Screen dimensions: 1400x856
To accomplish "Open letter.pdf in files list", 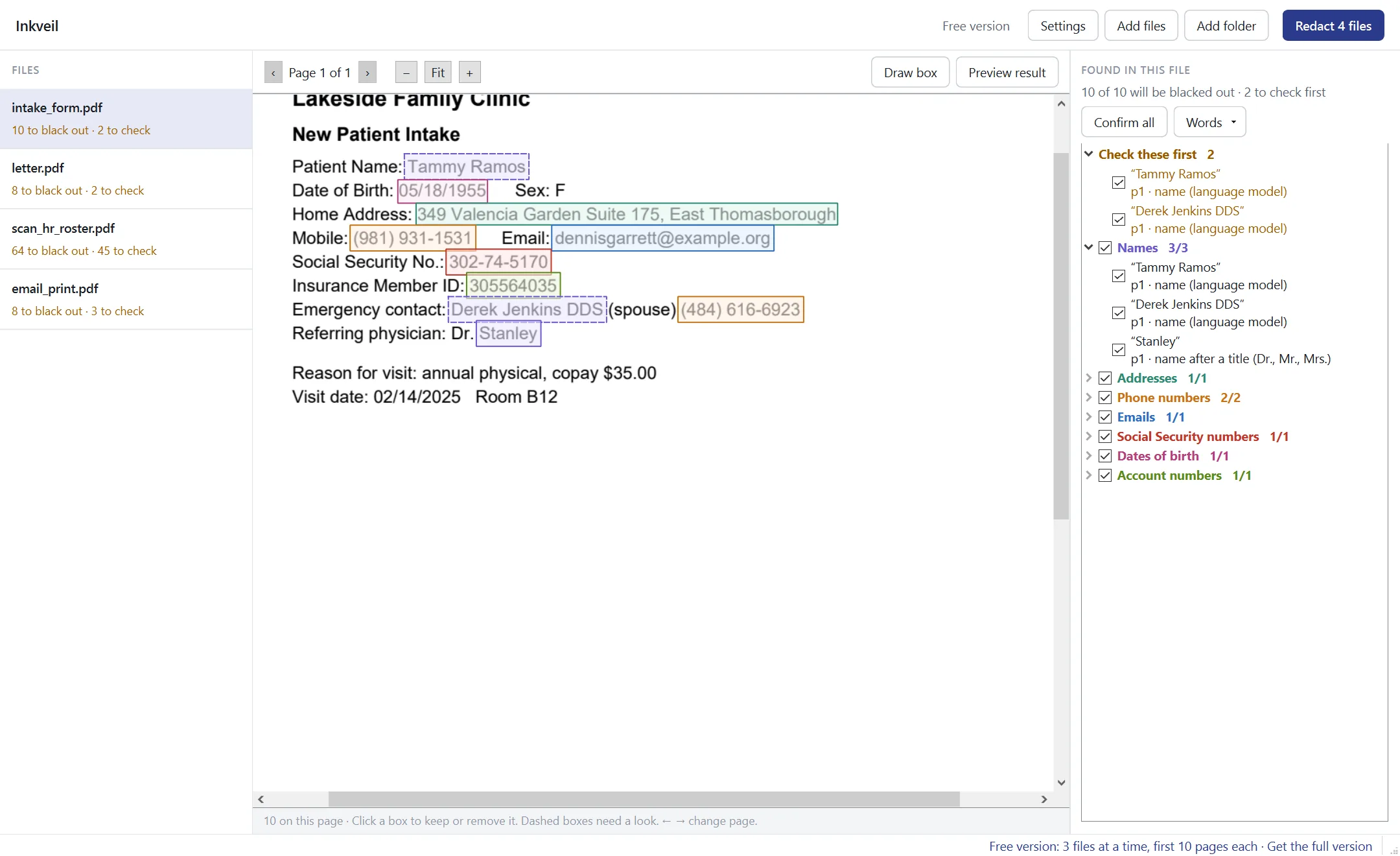I will point(126,179).
